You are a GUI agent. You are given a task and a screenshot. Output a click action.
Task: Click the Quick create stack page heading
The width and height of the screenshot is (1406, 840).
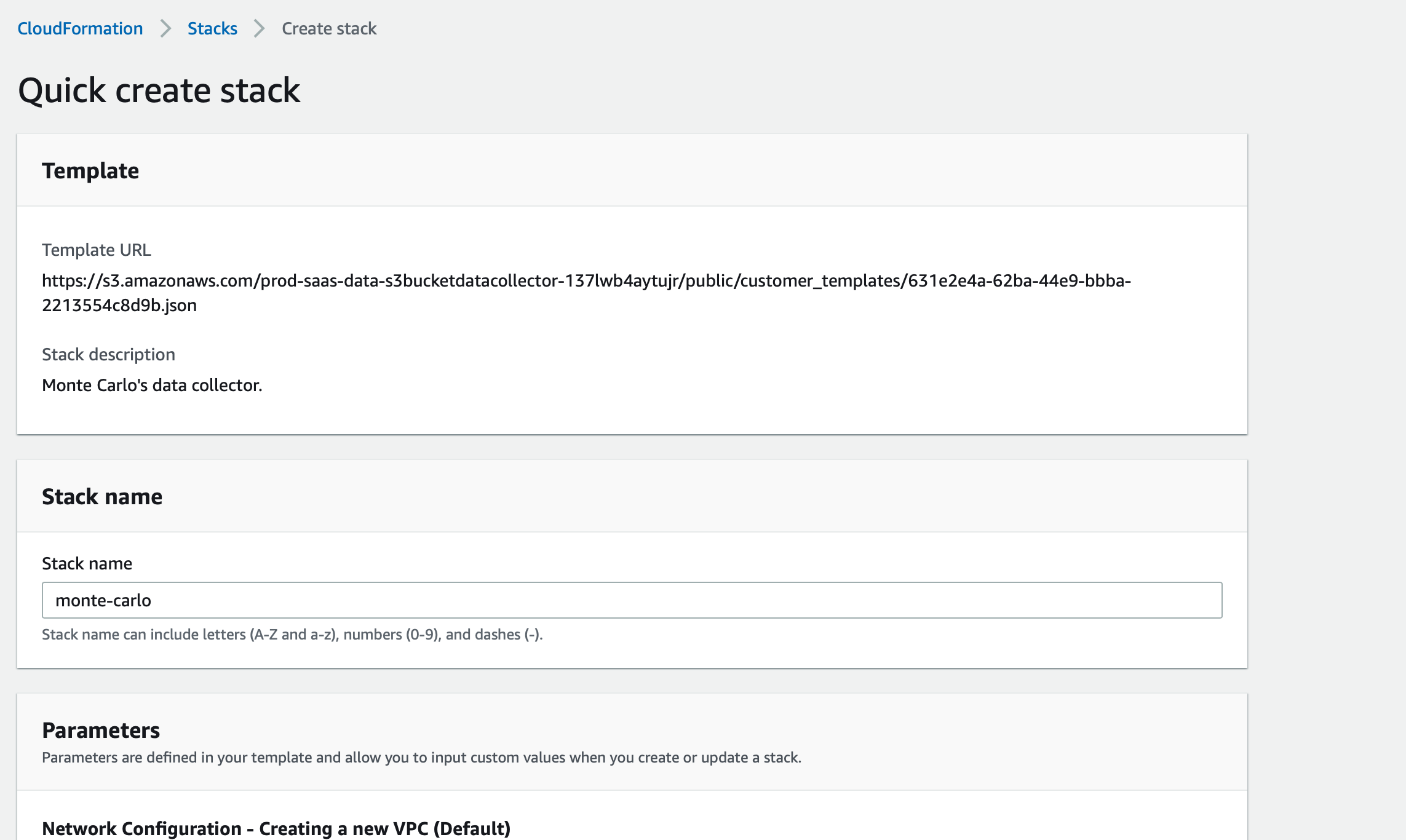pyautogui.click(x=159, y=90)
